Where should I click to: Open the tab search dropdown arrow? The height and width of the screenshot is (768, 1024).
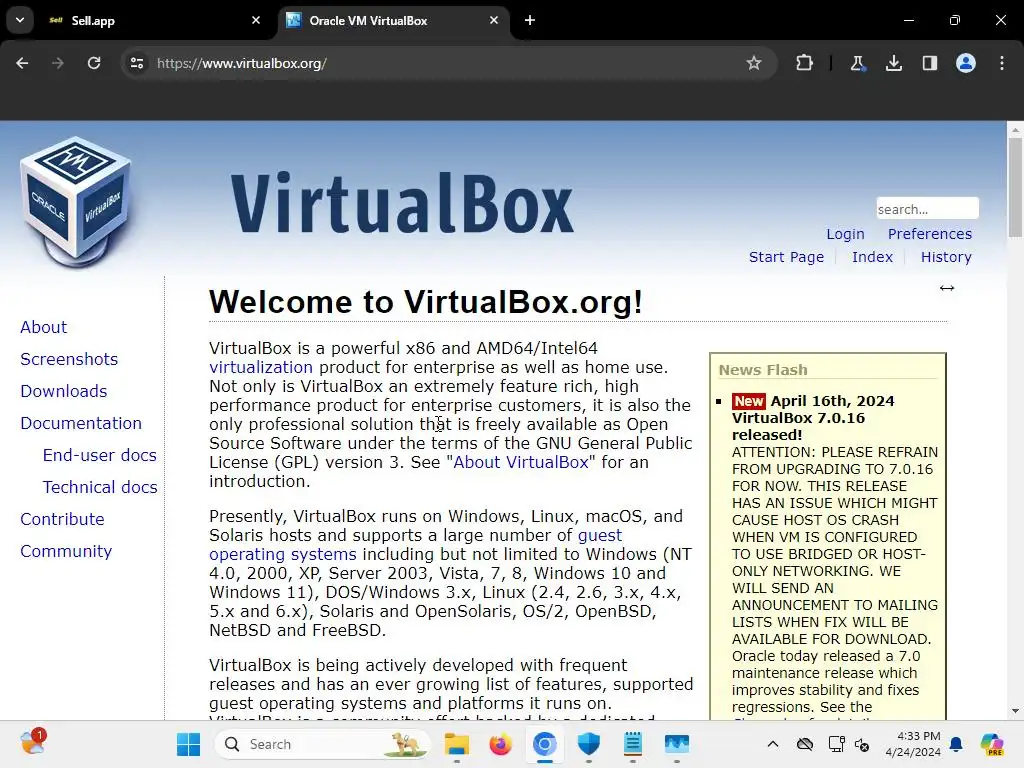(x=20, y=20)
